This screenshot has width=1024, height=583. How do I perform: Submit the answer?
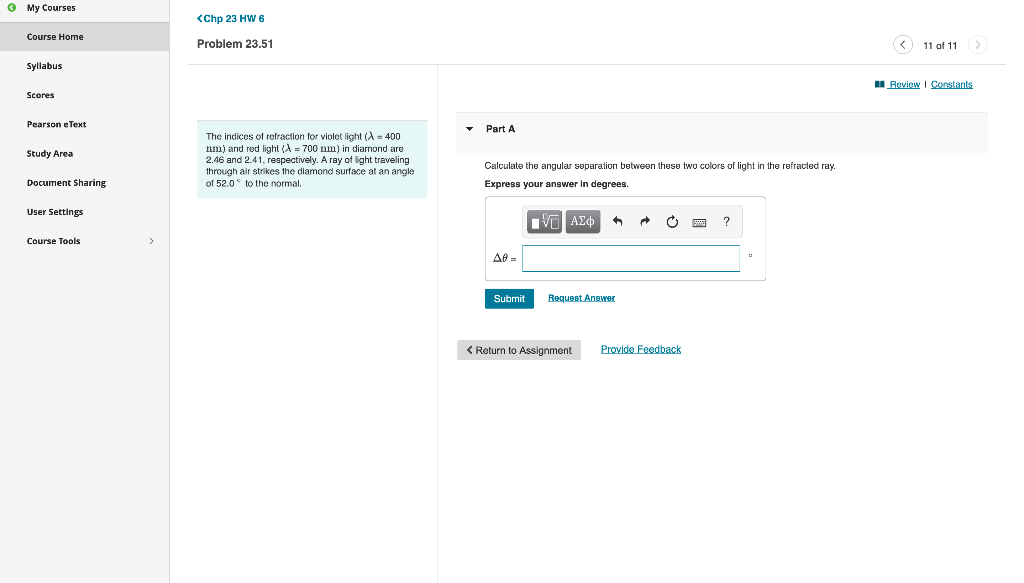tap(509, 298)
